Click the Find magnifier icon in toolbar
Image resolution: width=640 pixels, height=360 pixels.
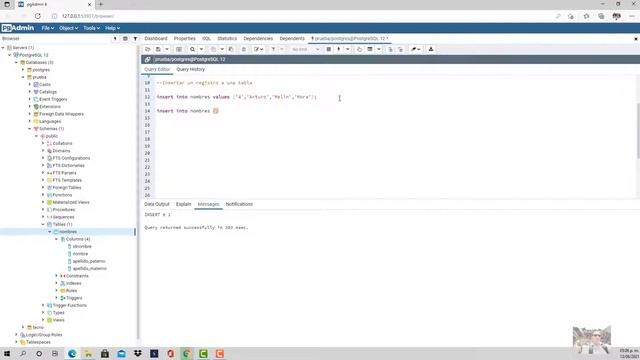click(192, 49)
